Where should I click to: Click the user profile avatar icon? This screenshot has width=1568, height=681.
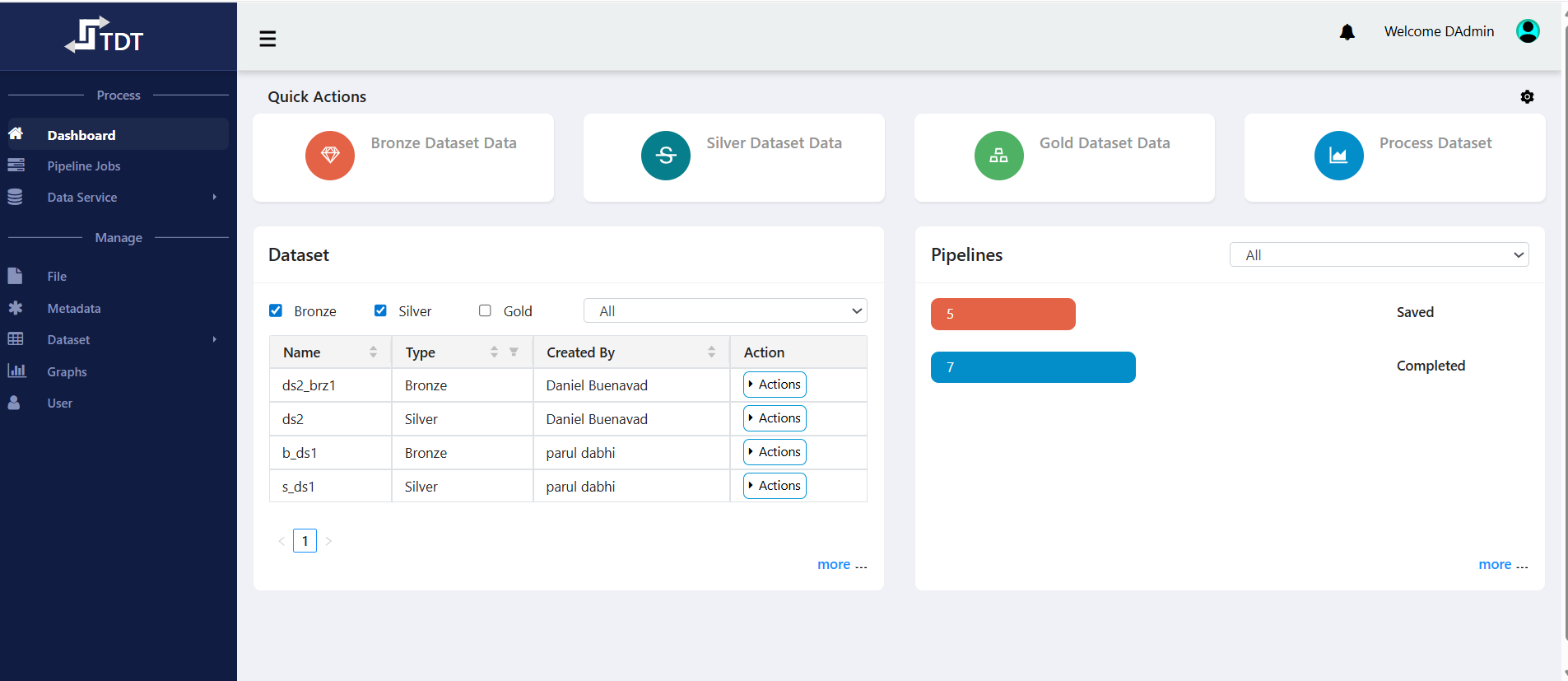[1527, 31]
